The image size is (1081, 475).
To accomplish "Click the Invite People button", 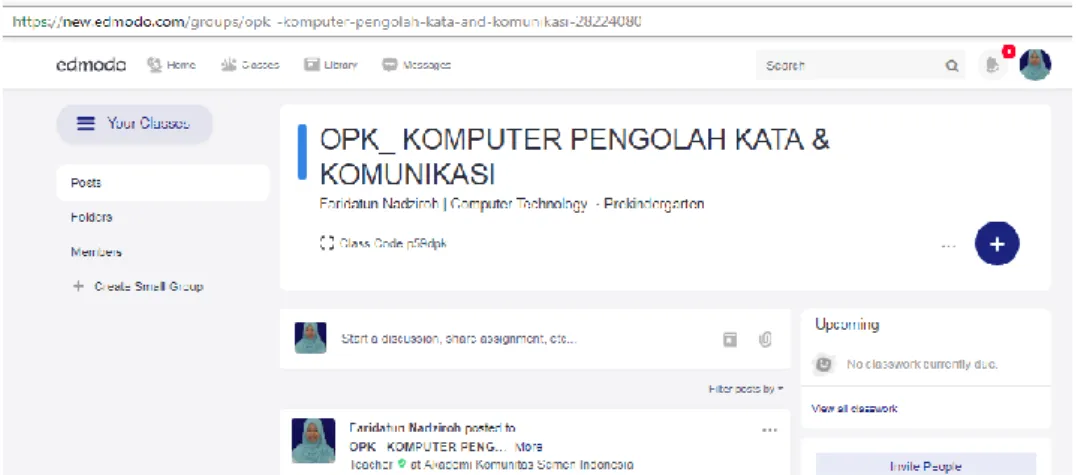I will click(926, 463).
